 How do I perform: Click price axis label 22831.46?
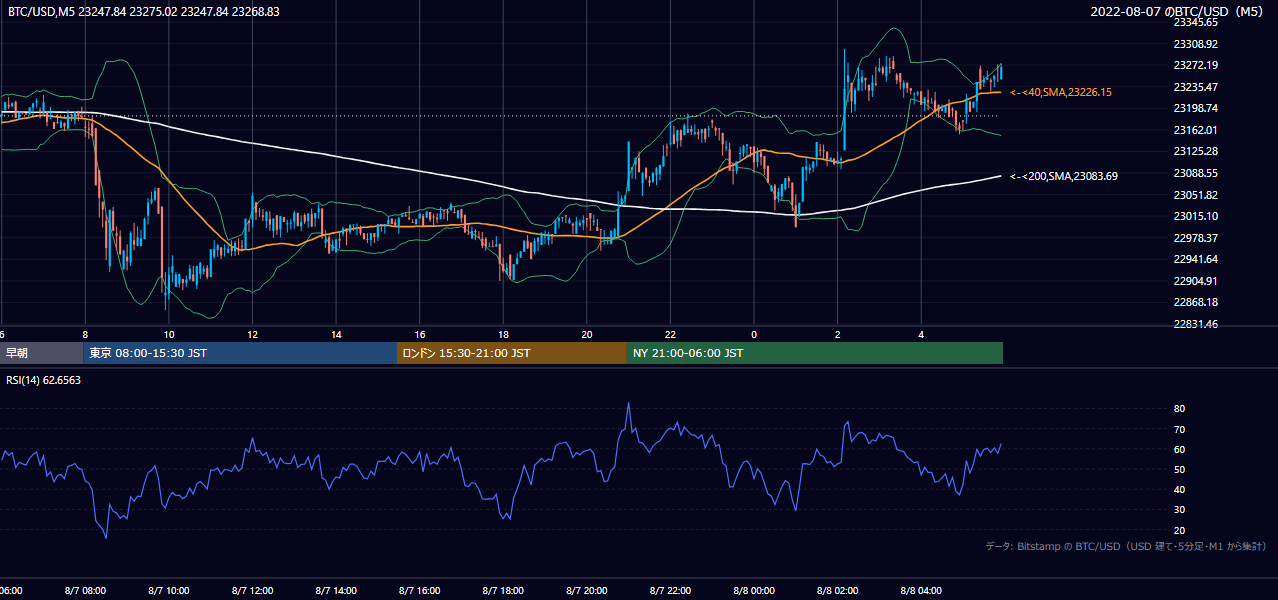coord(1195,324)
